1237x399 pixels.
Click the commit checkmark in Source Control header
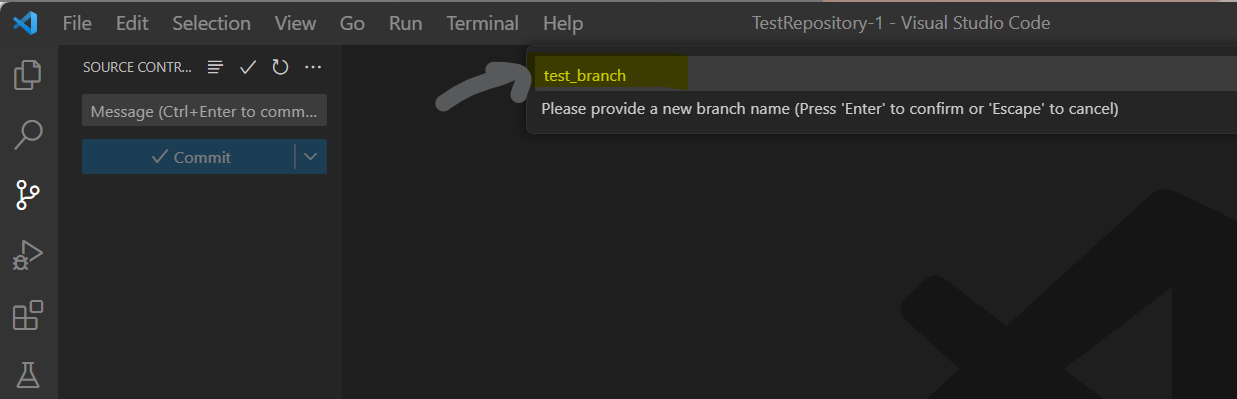[248, 67]
